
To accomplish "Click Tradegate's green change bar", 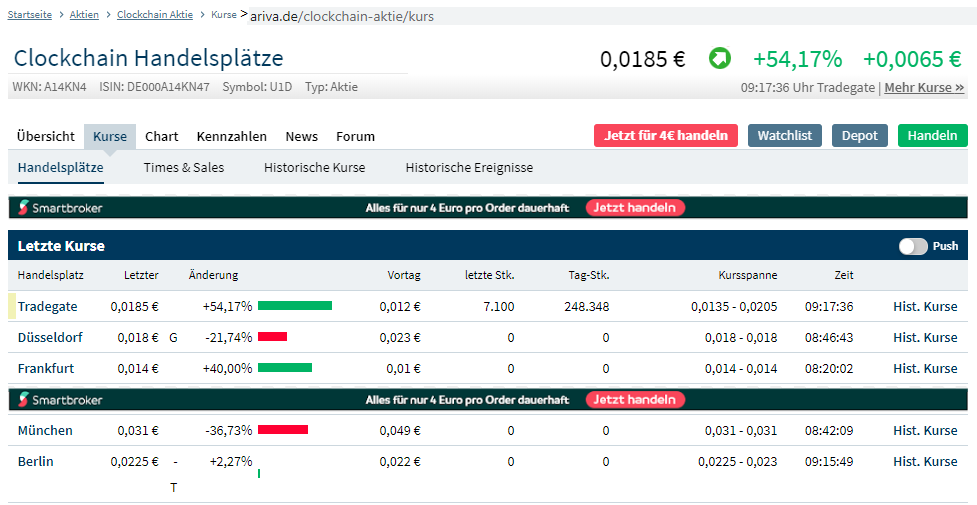I will coord(295,305).
